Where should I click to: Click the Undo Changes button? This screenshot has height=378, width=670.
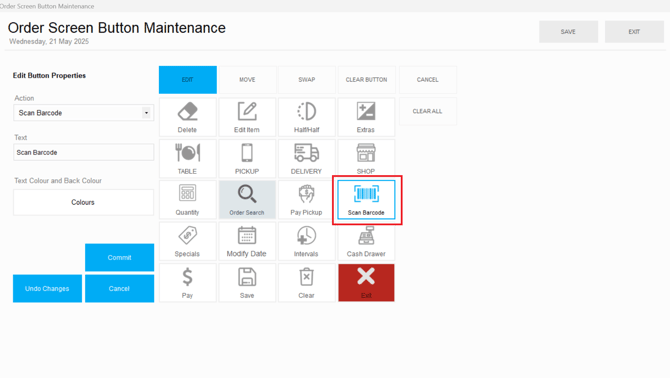(x=47, y=289)
